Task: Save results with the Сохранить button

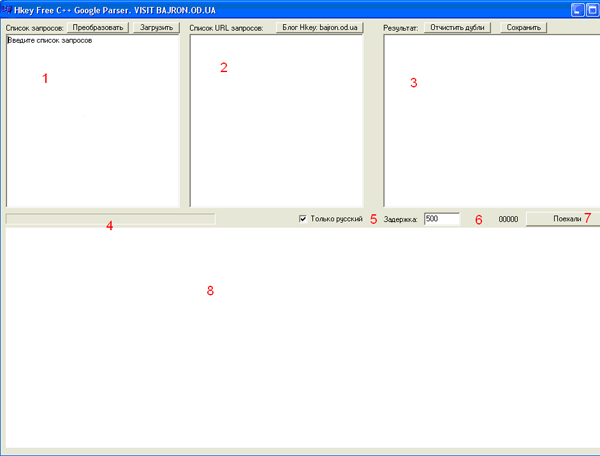Action: pos(524,27)
